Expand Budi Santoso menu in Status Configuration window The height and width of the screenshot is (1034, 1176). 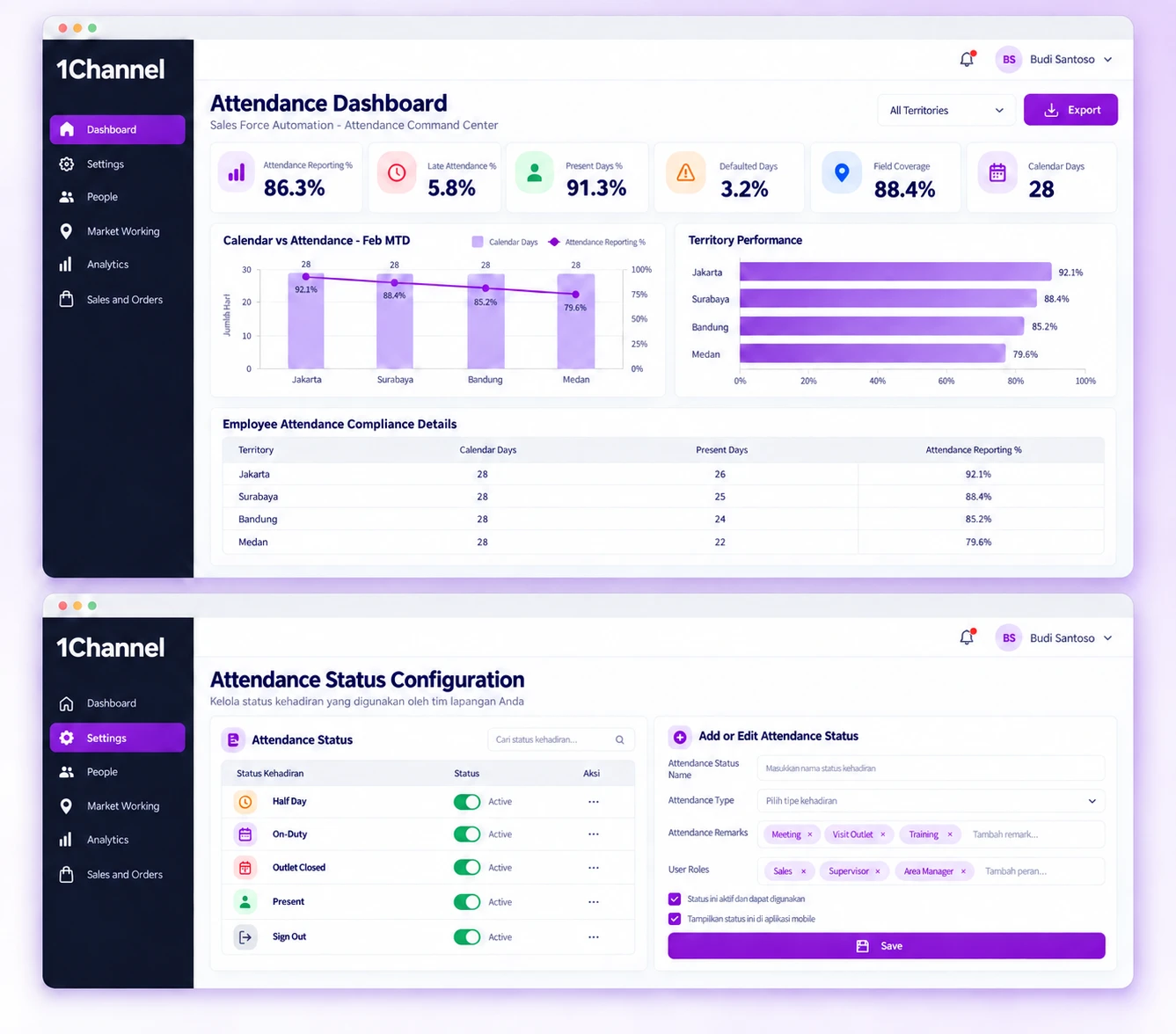(x=1107, y=638)
